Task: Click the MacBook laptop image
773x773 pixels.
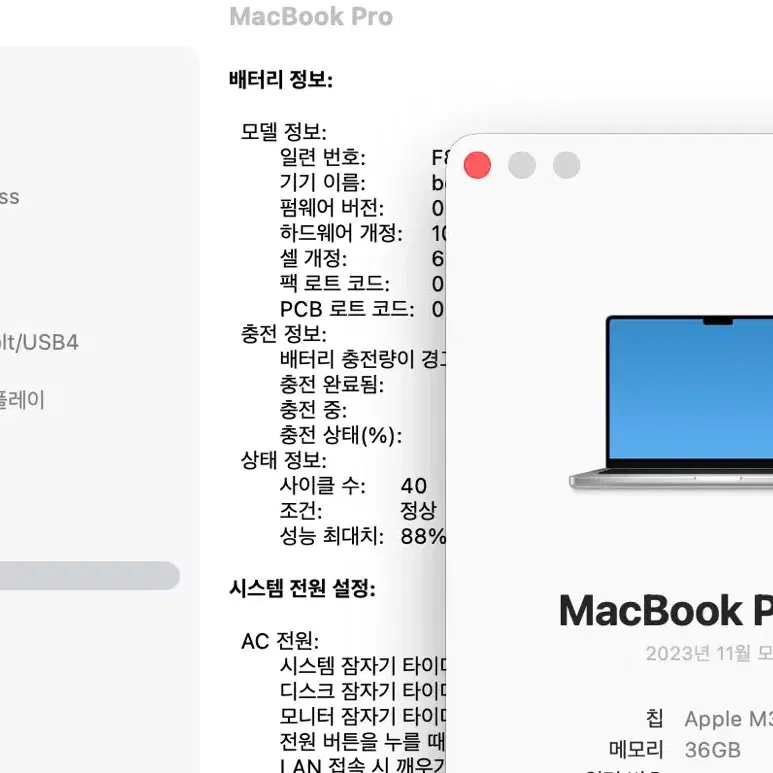Action: [x=671, y=402]
